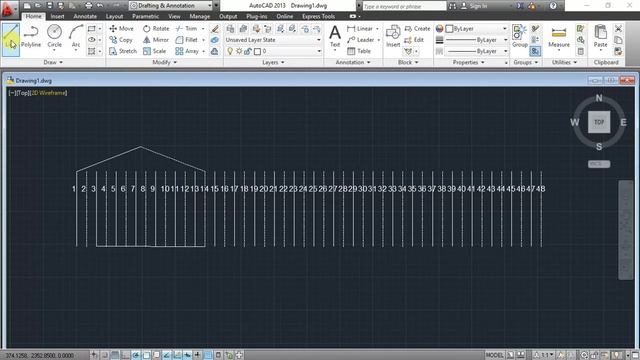
Task: Click the block Edit tool
Action: pos(414,40)
